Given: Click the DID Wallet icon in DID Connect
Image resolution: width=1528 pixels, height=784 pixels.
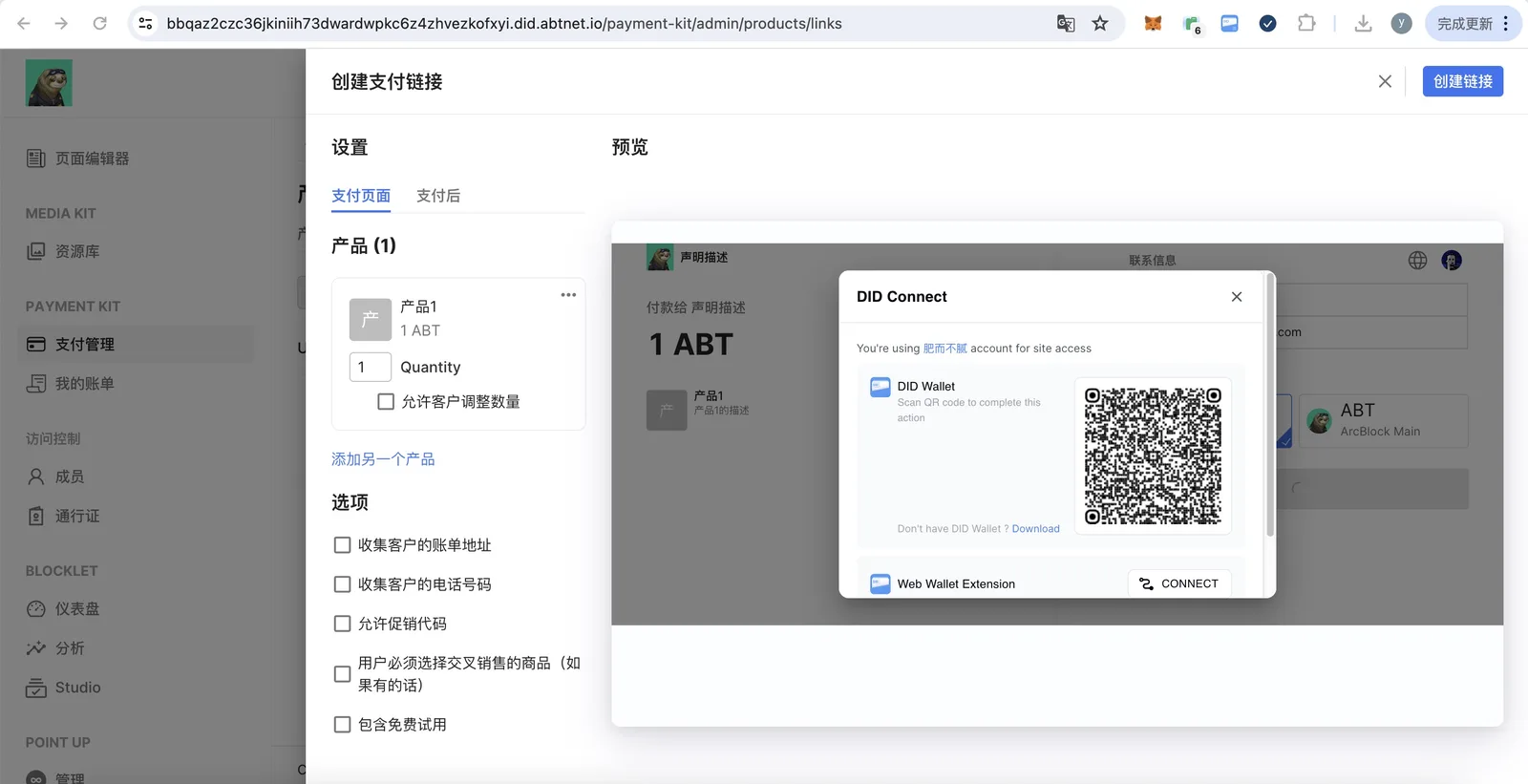Looking at the screenshot, I should 881,387.
